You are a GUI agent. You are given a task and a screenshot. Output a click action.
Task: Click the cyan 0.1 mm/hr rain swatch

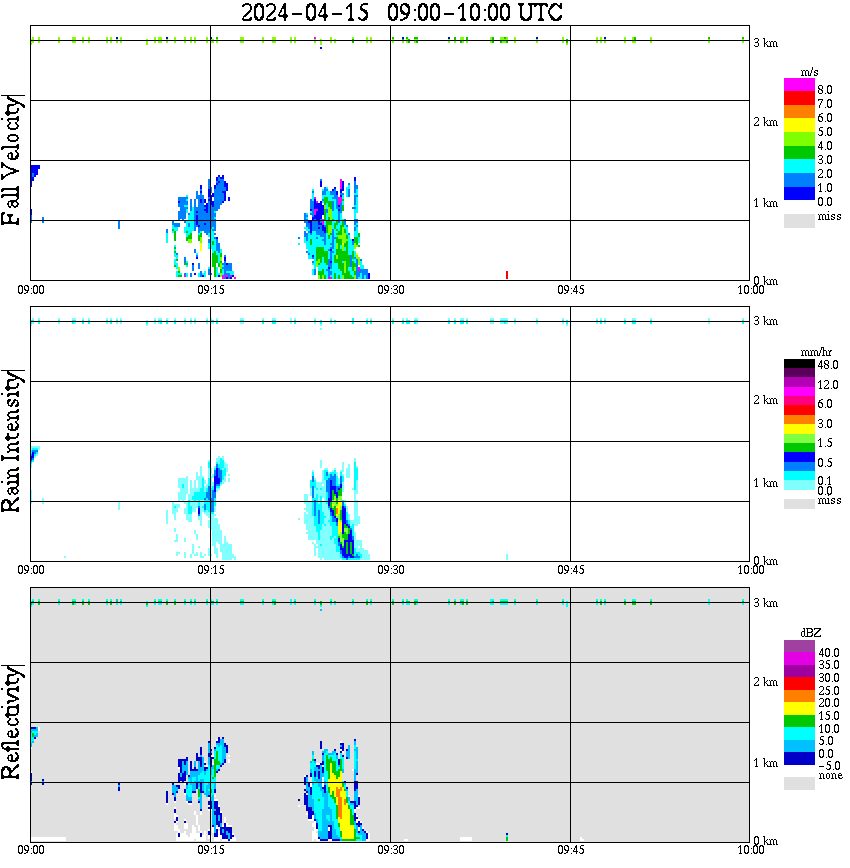coord(799,476)
